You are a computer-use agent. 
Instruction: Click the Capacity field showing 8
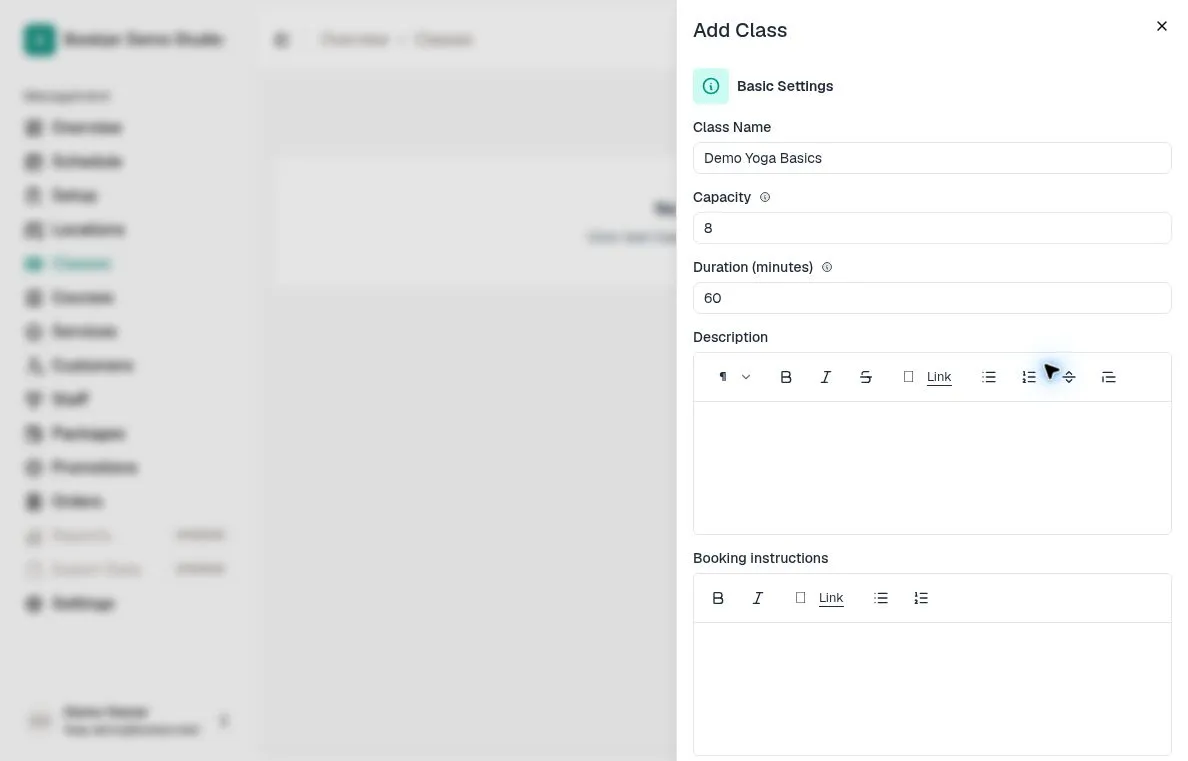pos(932,228)
